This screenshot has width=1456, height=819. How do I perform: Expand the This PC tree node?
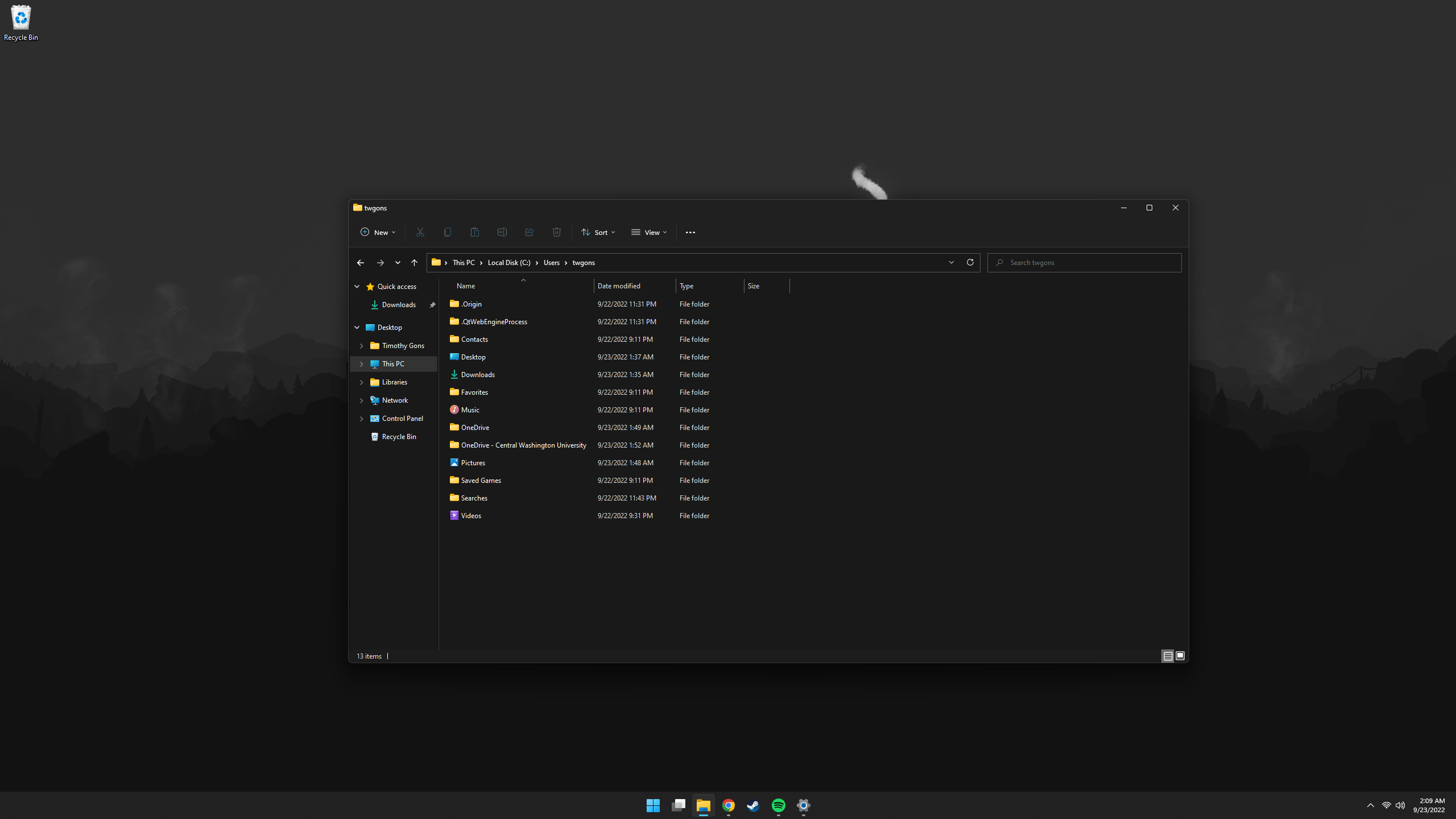pyautogui.click(x=362, y=364)
